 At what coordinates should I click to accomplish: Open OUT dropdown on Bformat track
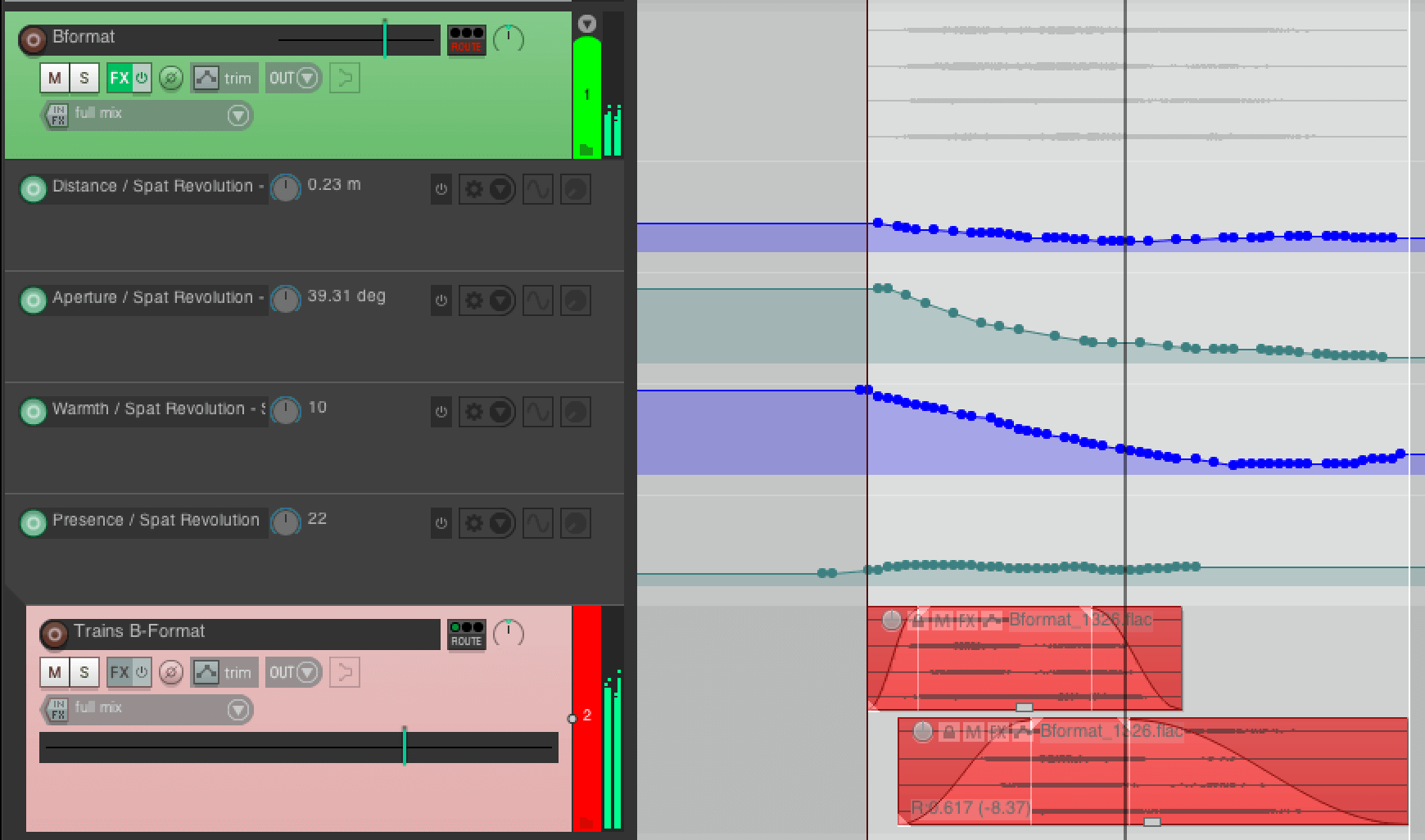point(294,78)
